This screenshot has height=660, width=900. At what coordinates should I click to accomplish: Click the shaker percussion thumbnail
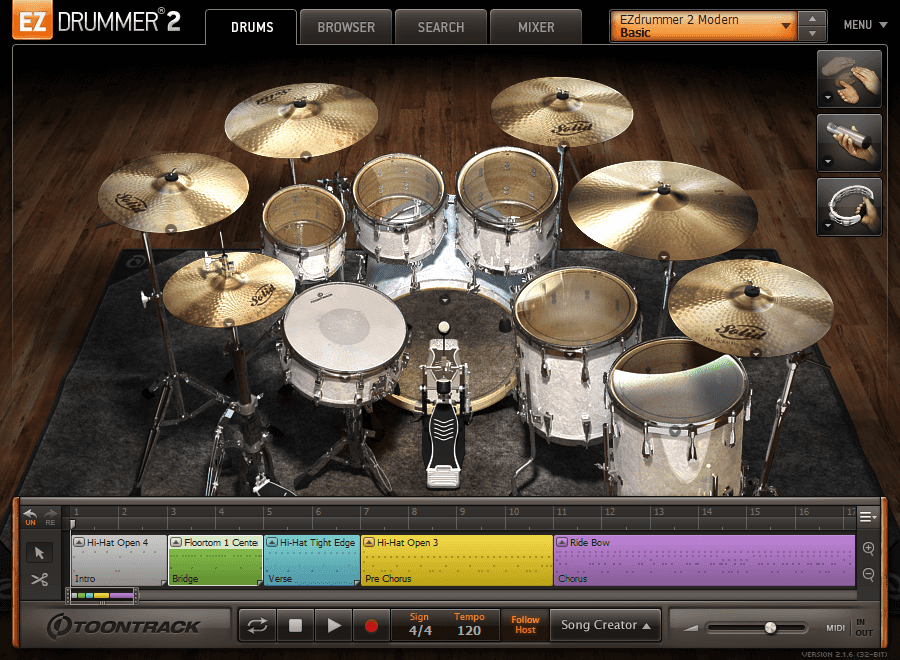849,142
